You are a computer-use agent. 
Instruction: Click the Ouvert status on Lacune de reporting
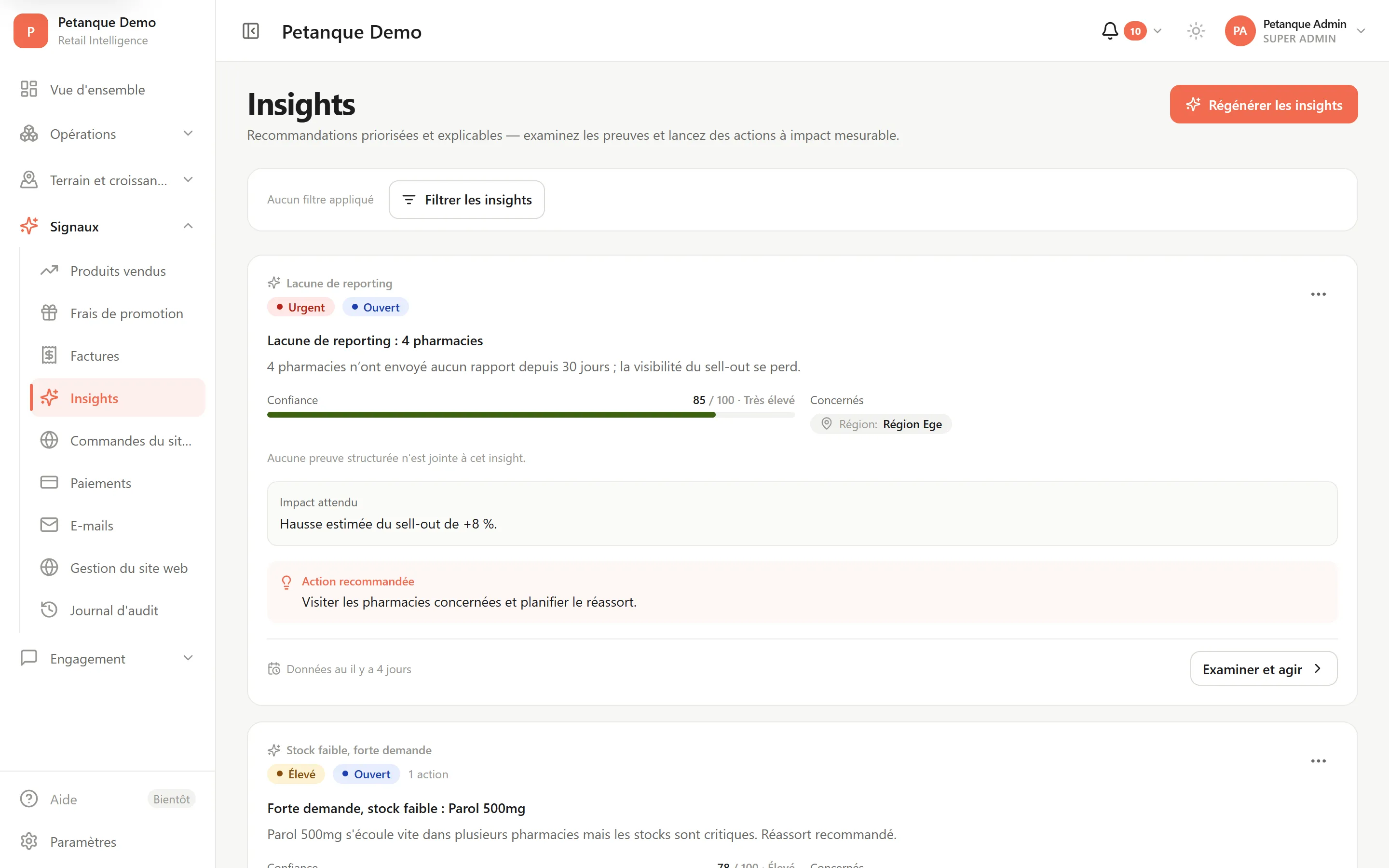point(375,307)
